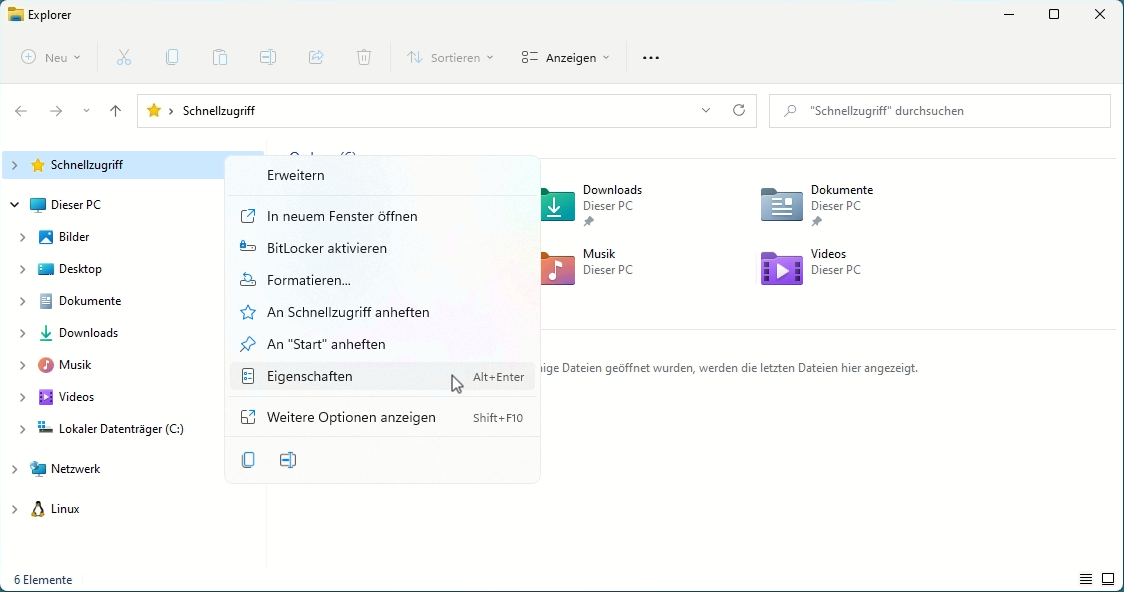This screenshot has width=1124, height=592.
Task: Expand the Schnellzugriff tree node
Action: tap(14, 166)
